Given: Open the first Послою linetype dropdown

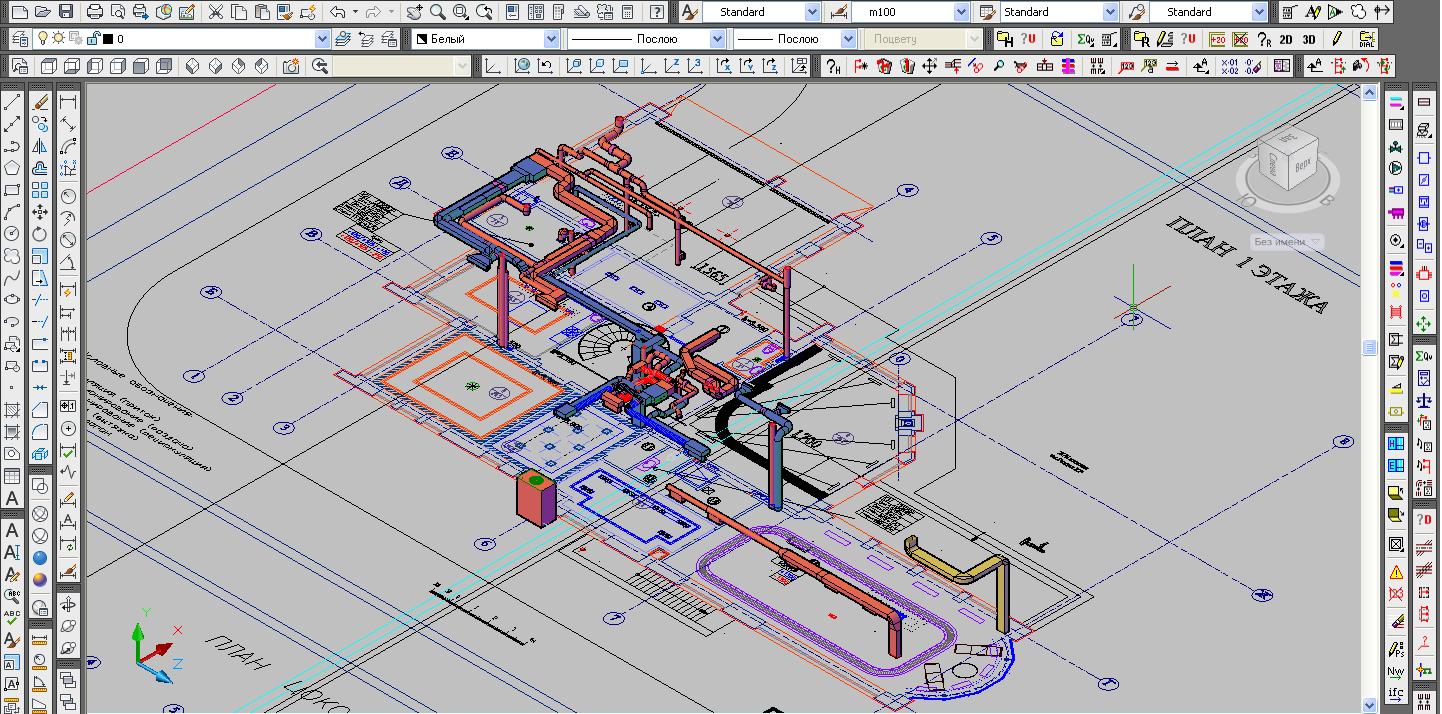Looking at the screenshot, I should 717,39.
